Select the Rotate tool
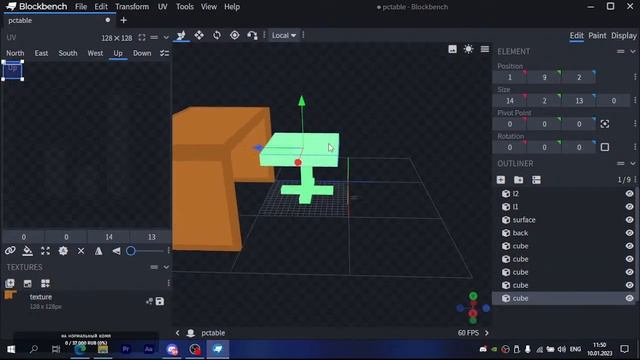This screenshot has width=640, height=360. pyautogui.click(x=217, y=36)
